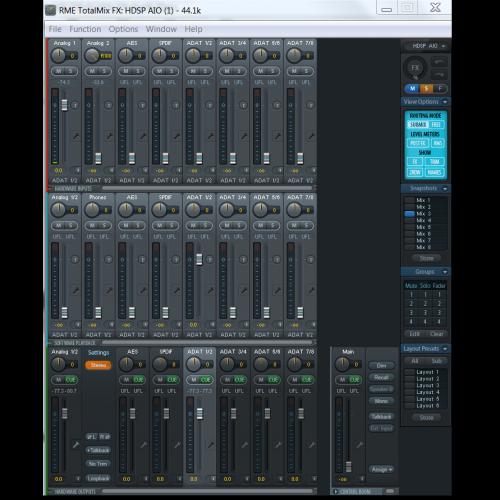Collapse the Software Playback row

coord(51,343)
